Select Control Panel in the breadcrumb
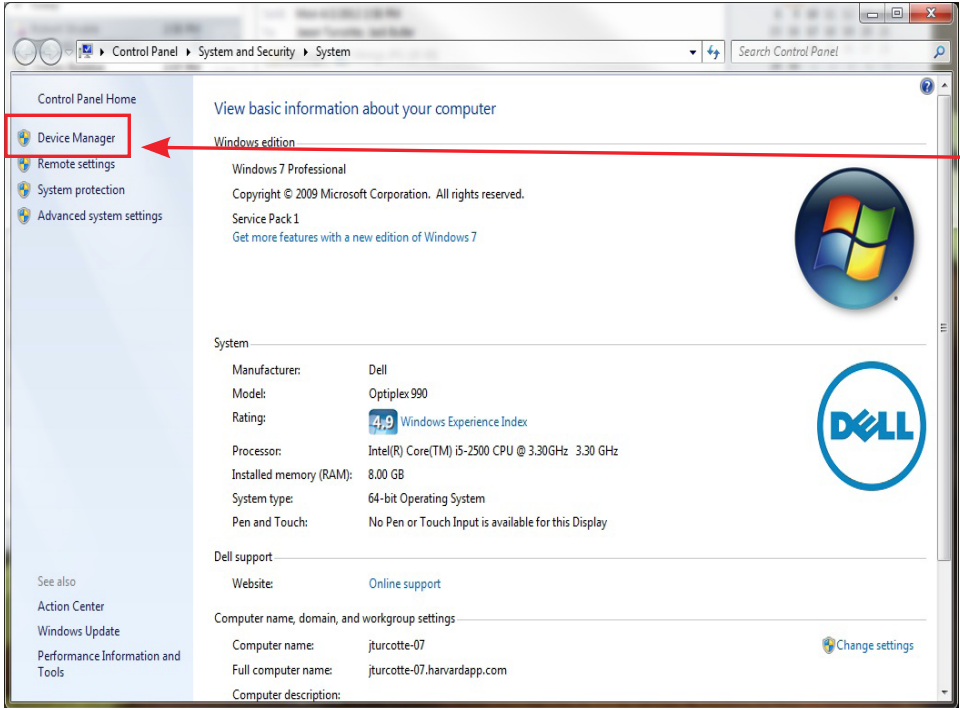Image resolution: width=960 pixels, height=710 pixels. pos(144,51)
